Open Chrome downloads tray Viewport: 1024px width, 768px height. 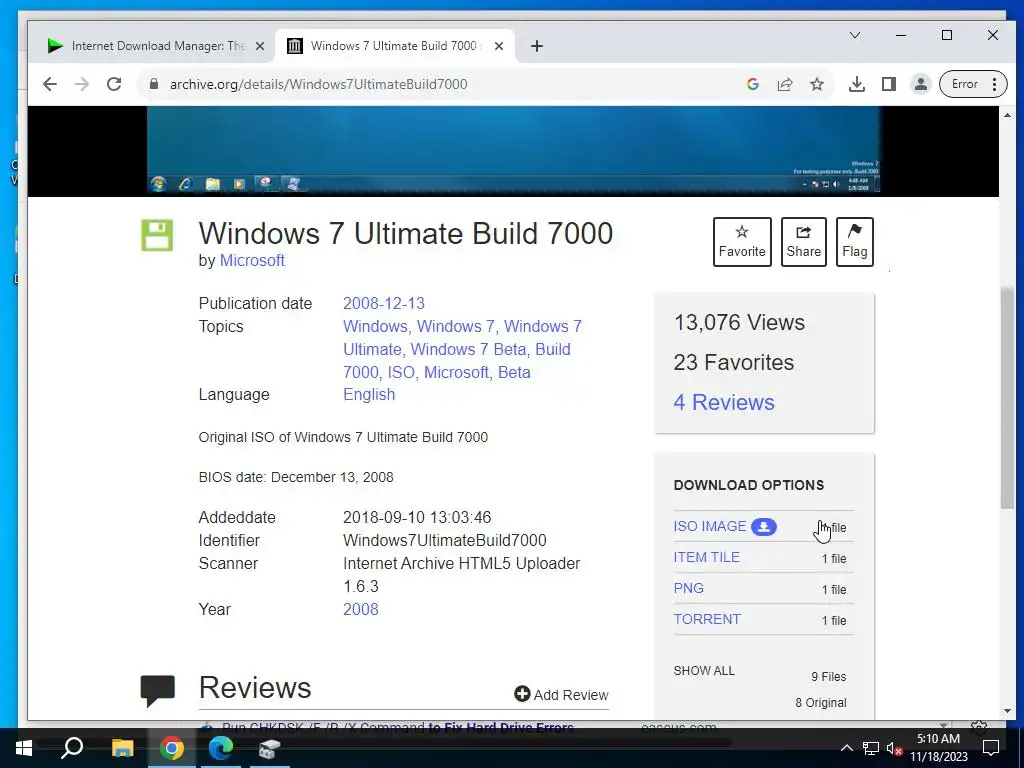point(856,84)
